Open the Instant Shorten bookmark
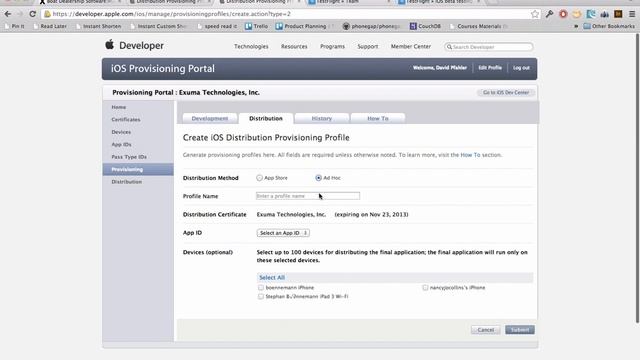The height and width of the screenshot is (360, 640). pyautogui.click(x=98, y=26)
